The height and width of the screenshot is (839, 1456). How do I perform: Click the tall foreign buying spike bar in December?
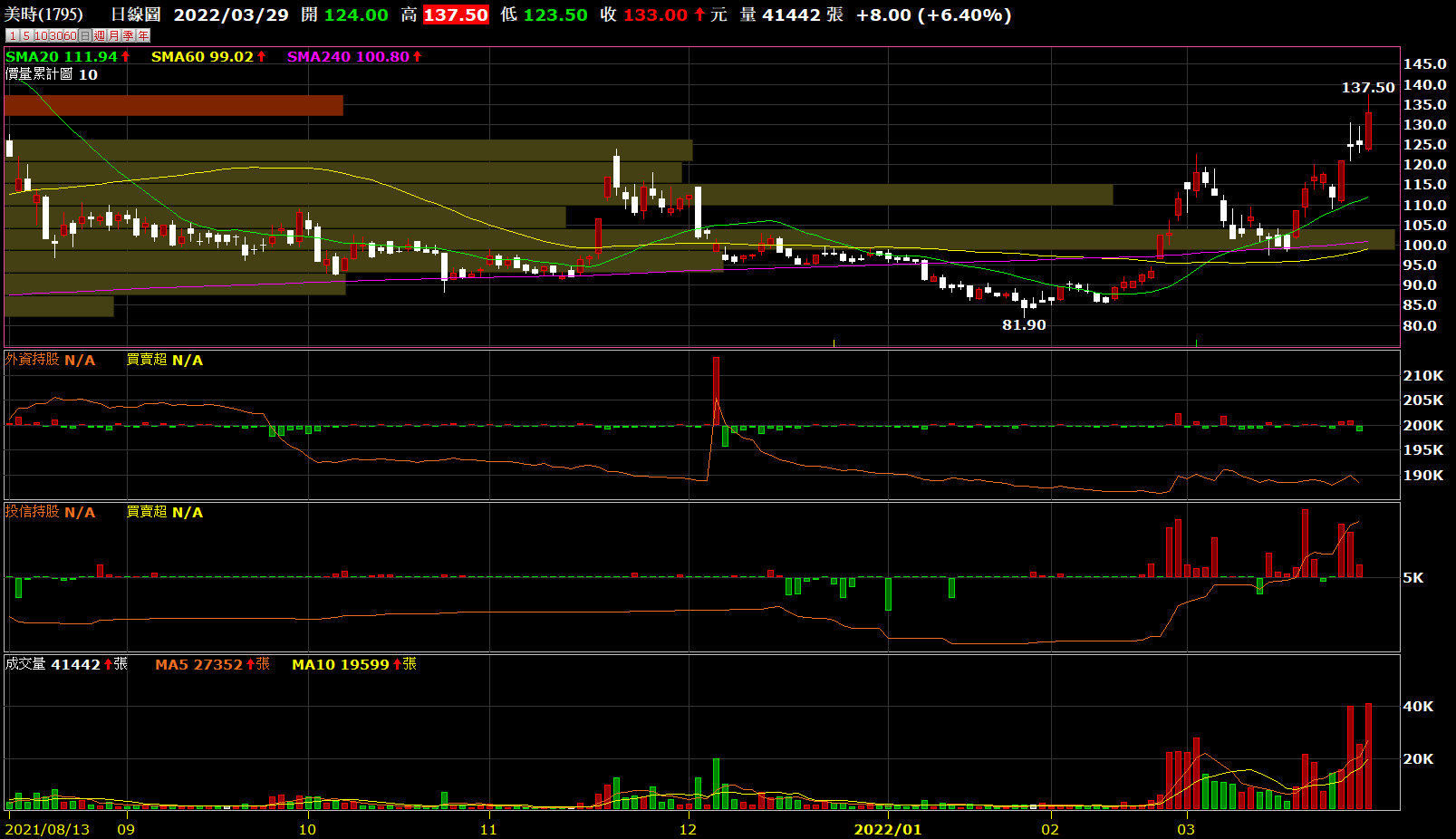click(x=716, y=391)
